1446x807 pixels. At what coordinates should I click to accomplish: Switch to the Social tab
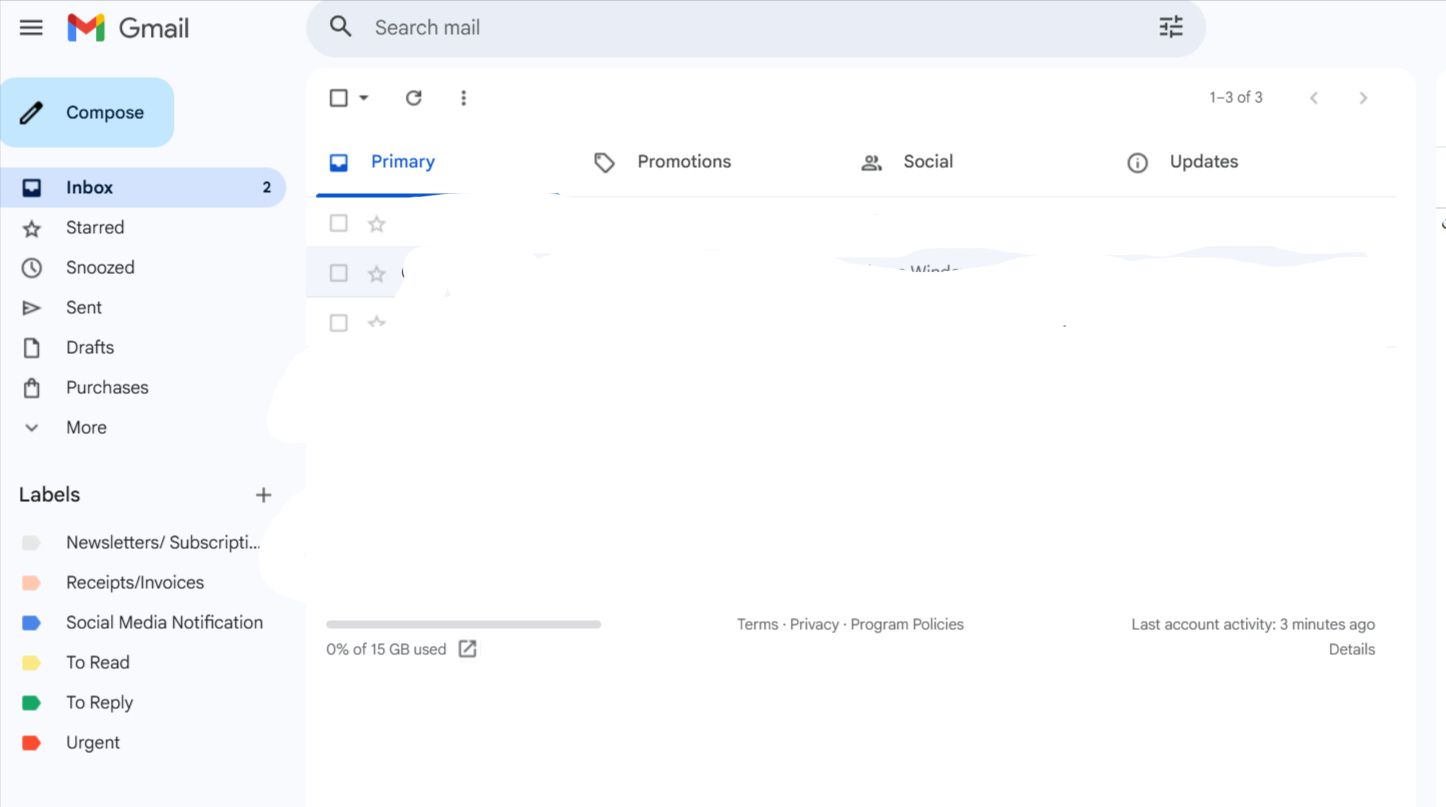pos(927,162)
